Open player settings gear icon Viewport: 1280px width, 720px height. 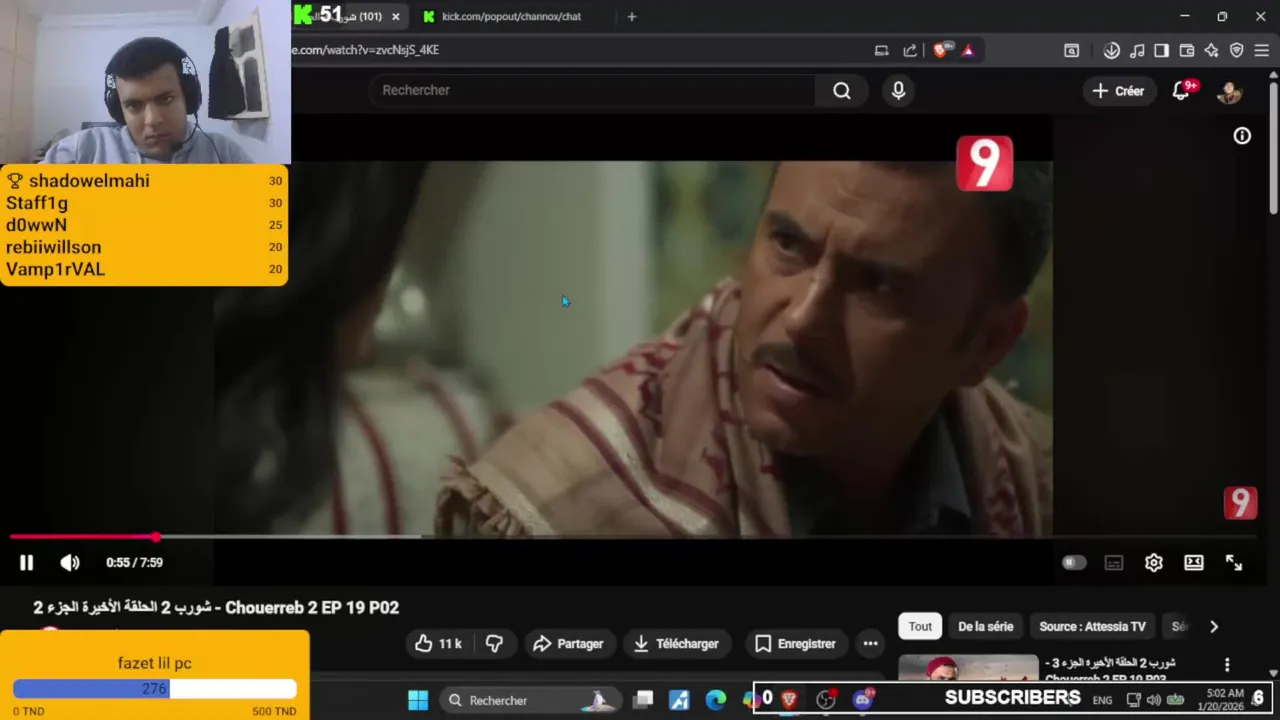(1154, 563)
